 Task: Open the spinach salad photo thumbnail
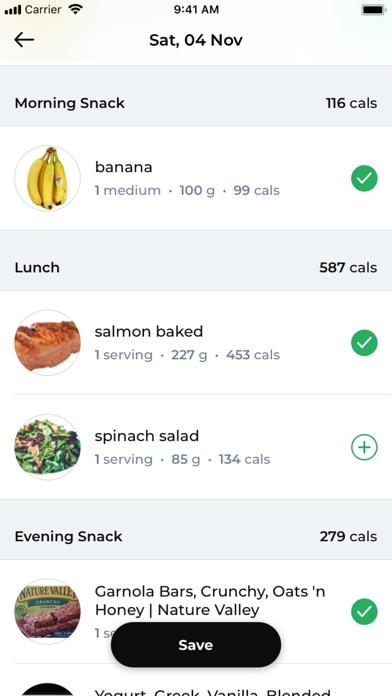pyautogui.click(x=48, y=447)
